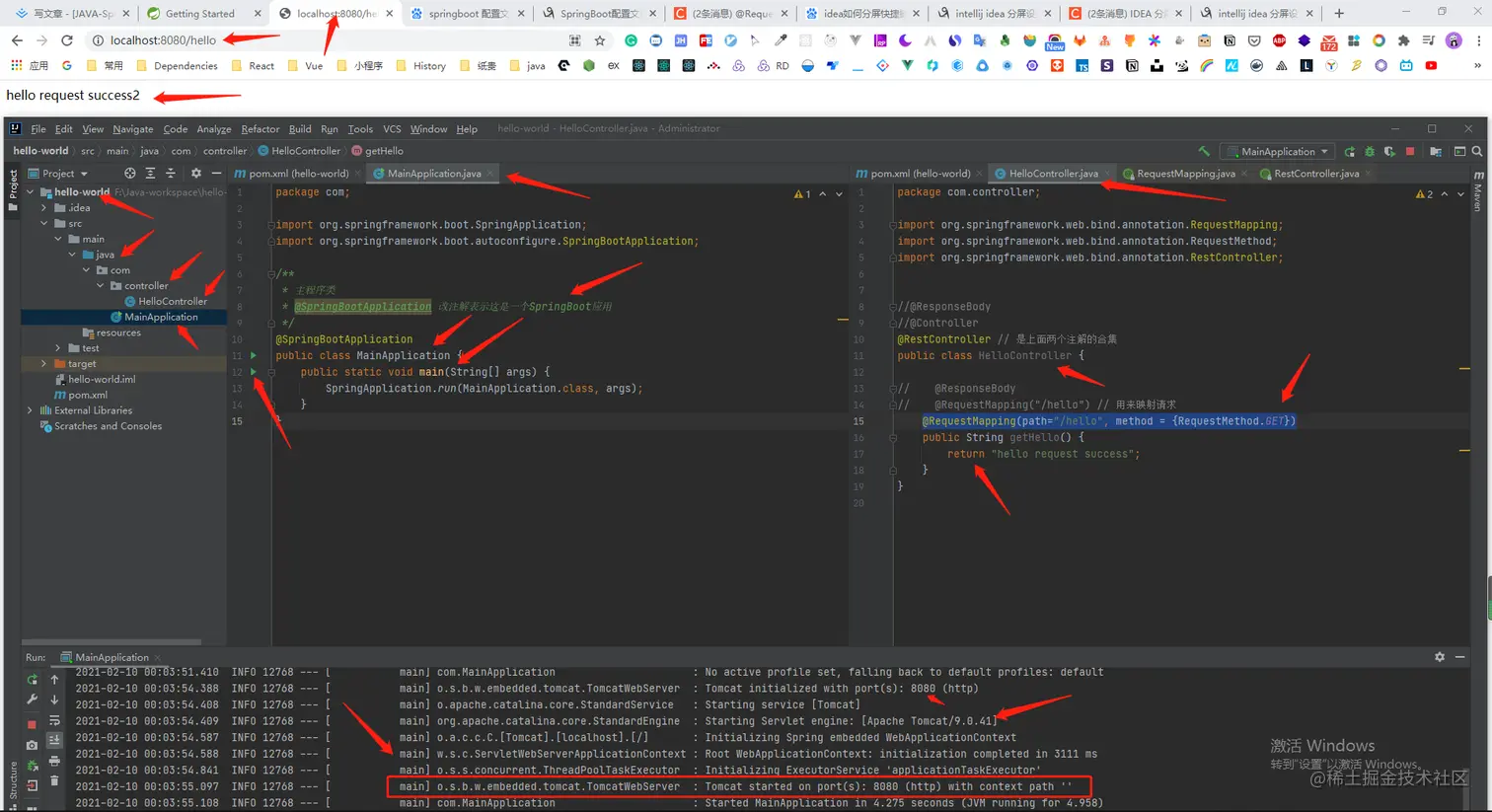Click run gutter arrow beside MainApplication class
This screenshot has height=812, width=1492.
tap(253, 355)
